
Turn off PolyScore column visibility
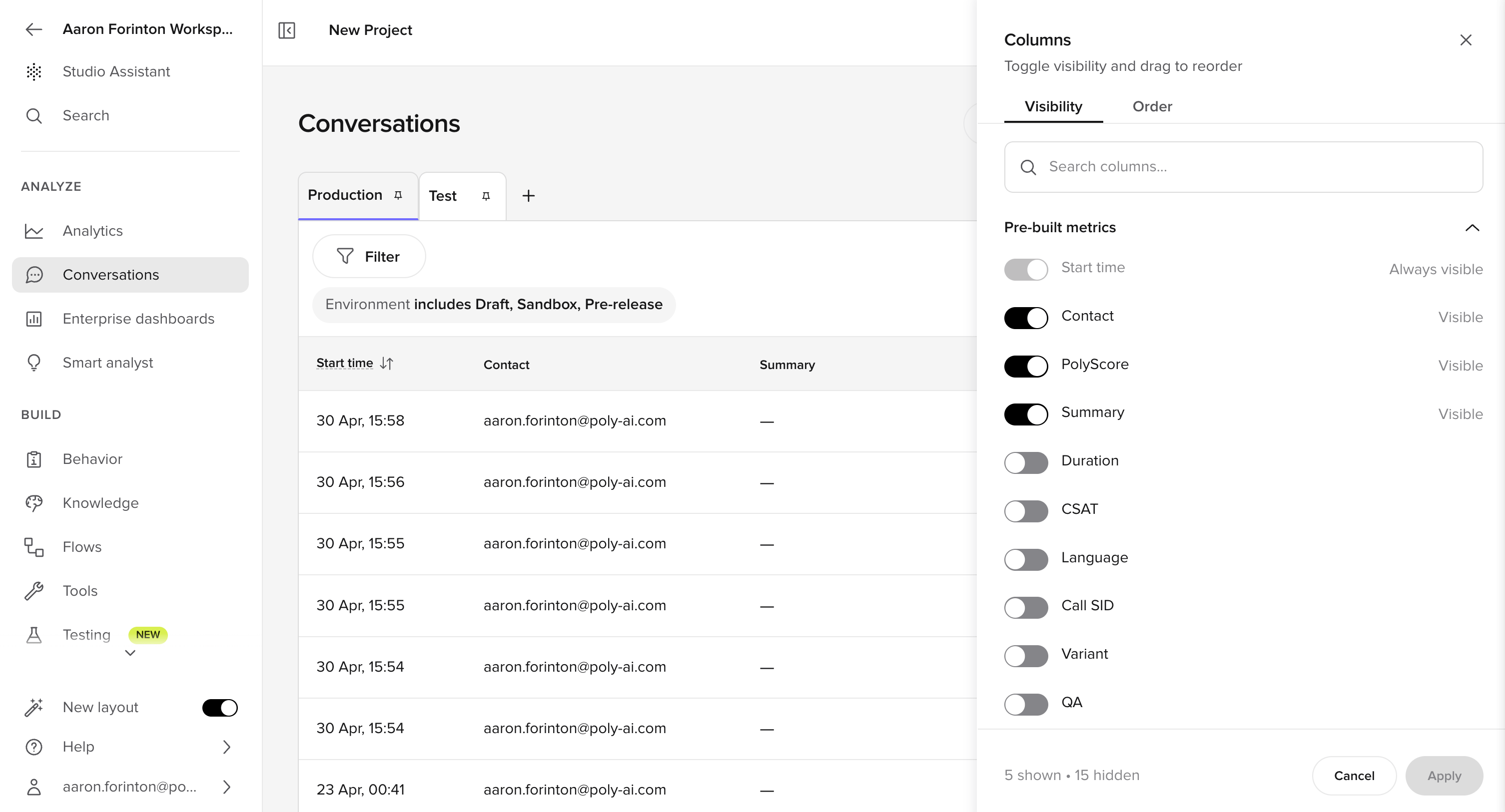[x=1026, y=367]
